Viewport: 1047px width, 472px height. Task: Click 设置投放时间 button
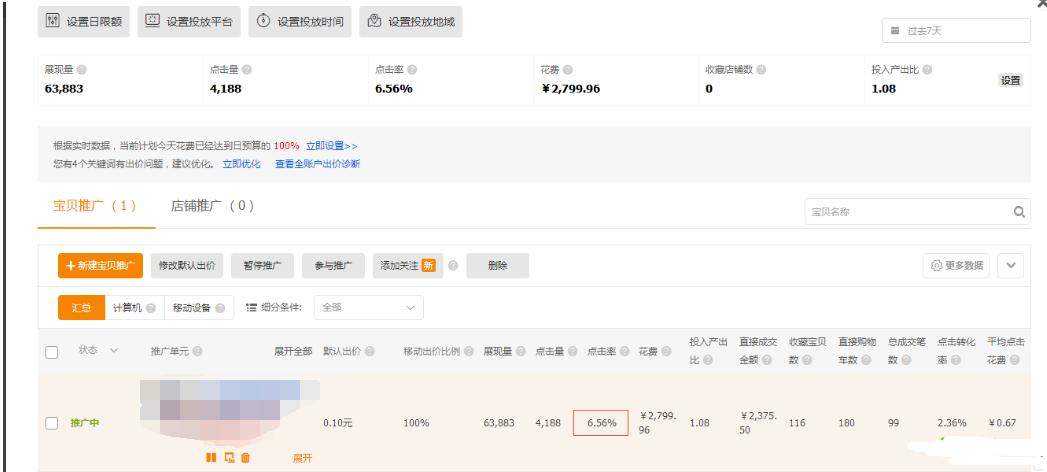pos(300,21)
